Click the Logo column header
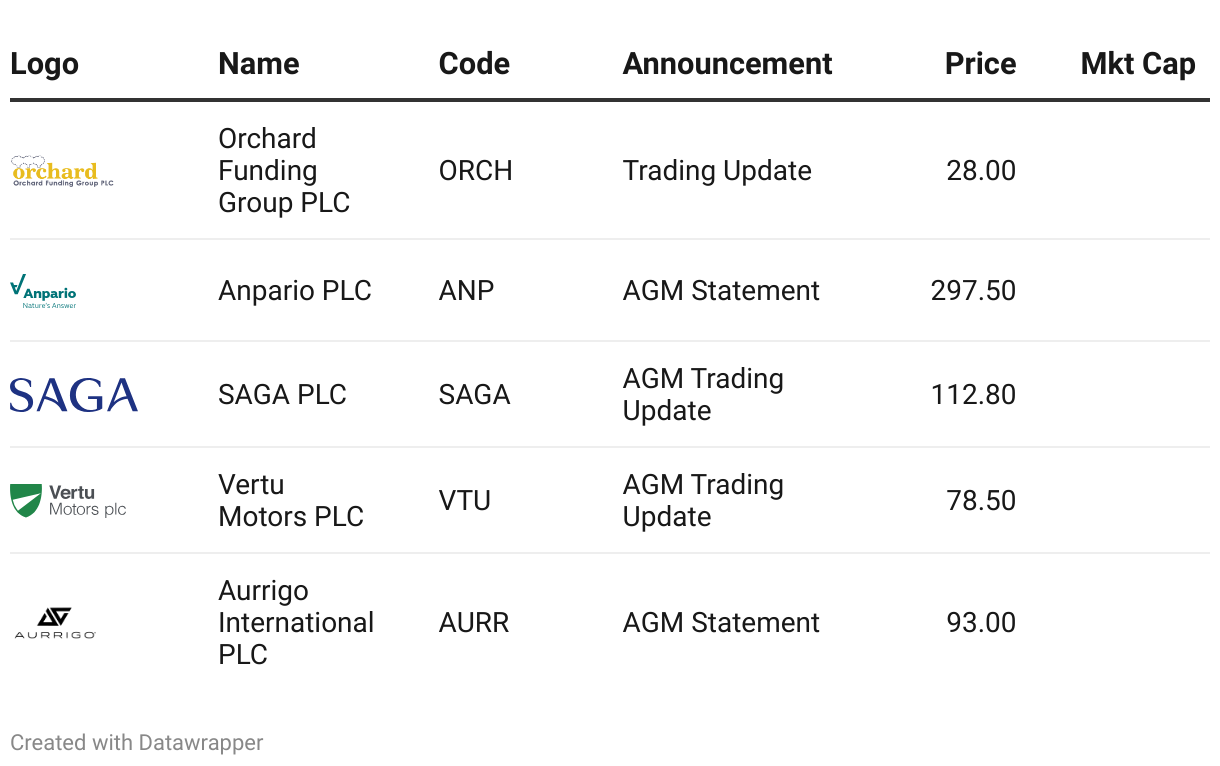This screenshot has height=766, width=1220. click(x=44, y=64)
